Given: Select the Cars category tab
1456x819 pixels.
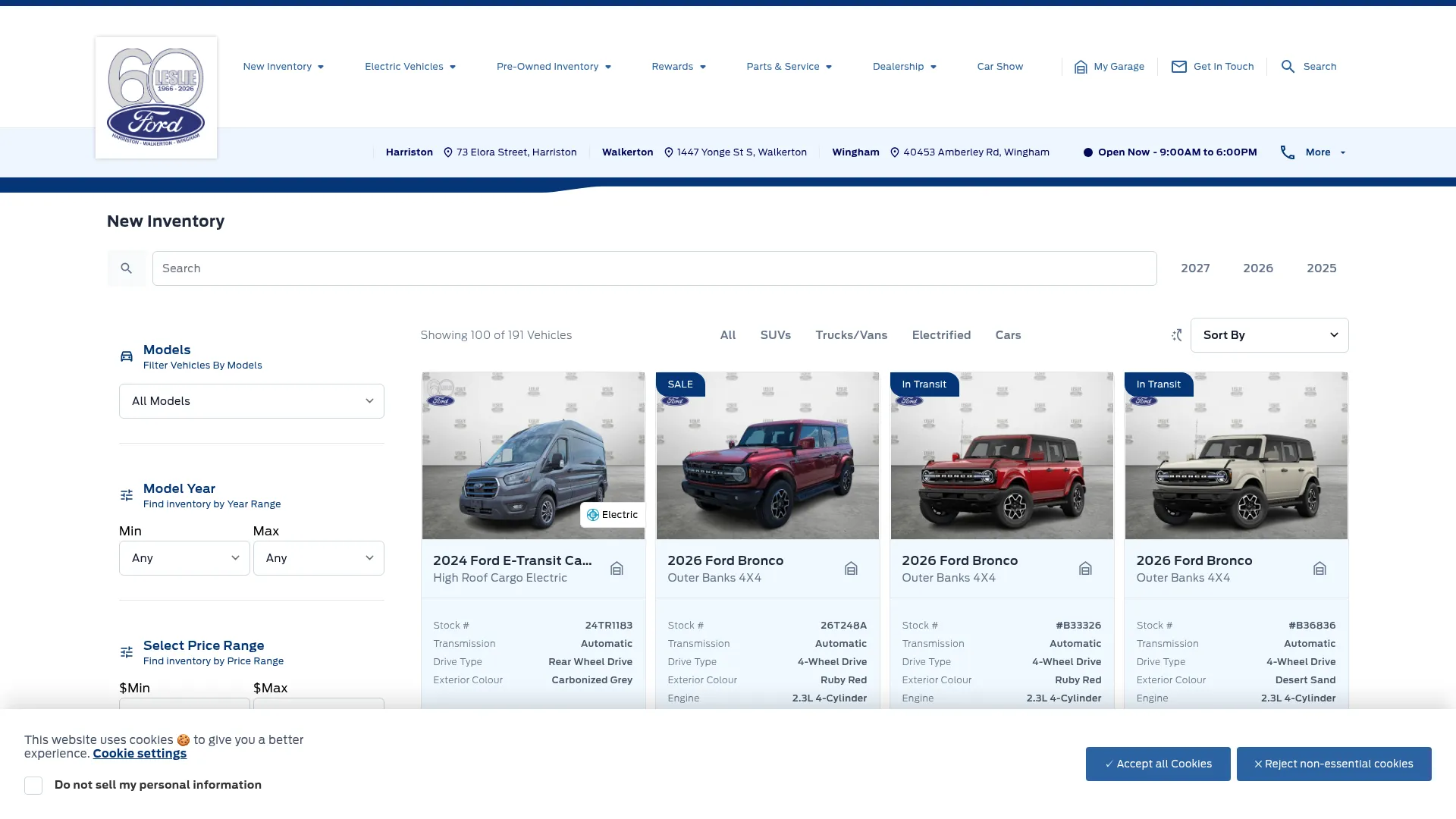Looking at the screenshot, I should click(1008, 335).
